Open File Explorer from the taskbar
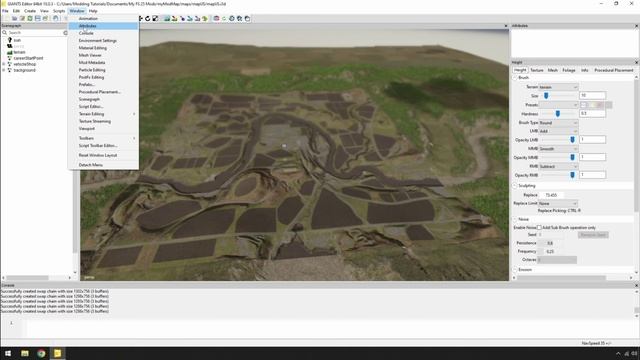This screenshot has height=360, width=640. (25, 353)
